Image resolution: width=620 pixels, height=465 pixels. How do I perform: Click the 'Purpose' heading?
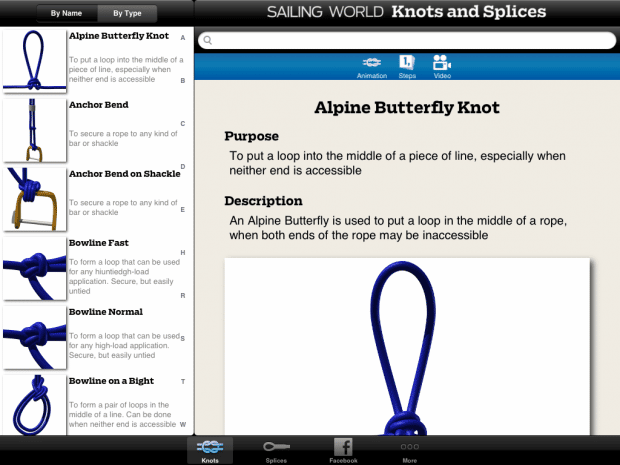point(251,136)
